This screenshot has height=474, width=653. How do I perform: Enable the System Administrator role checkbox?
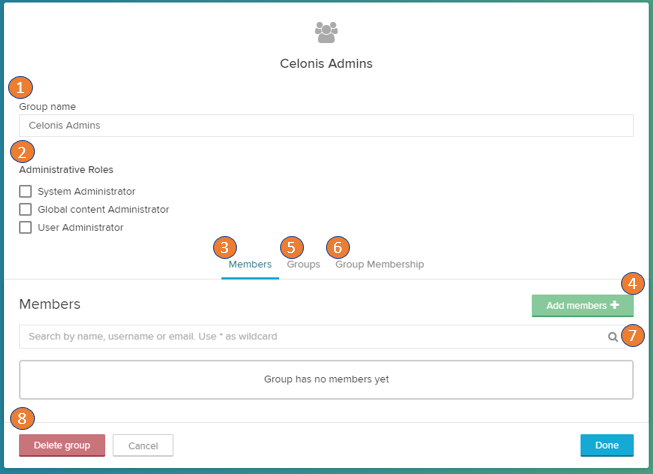pos(26,191)
